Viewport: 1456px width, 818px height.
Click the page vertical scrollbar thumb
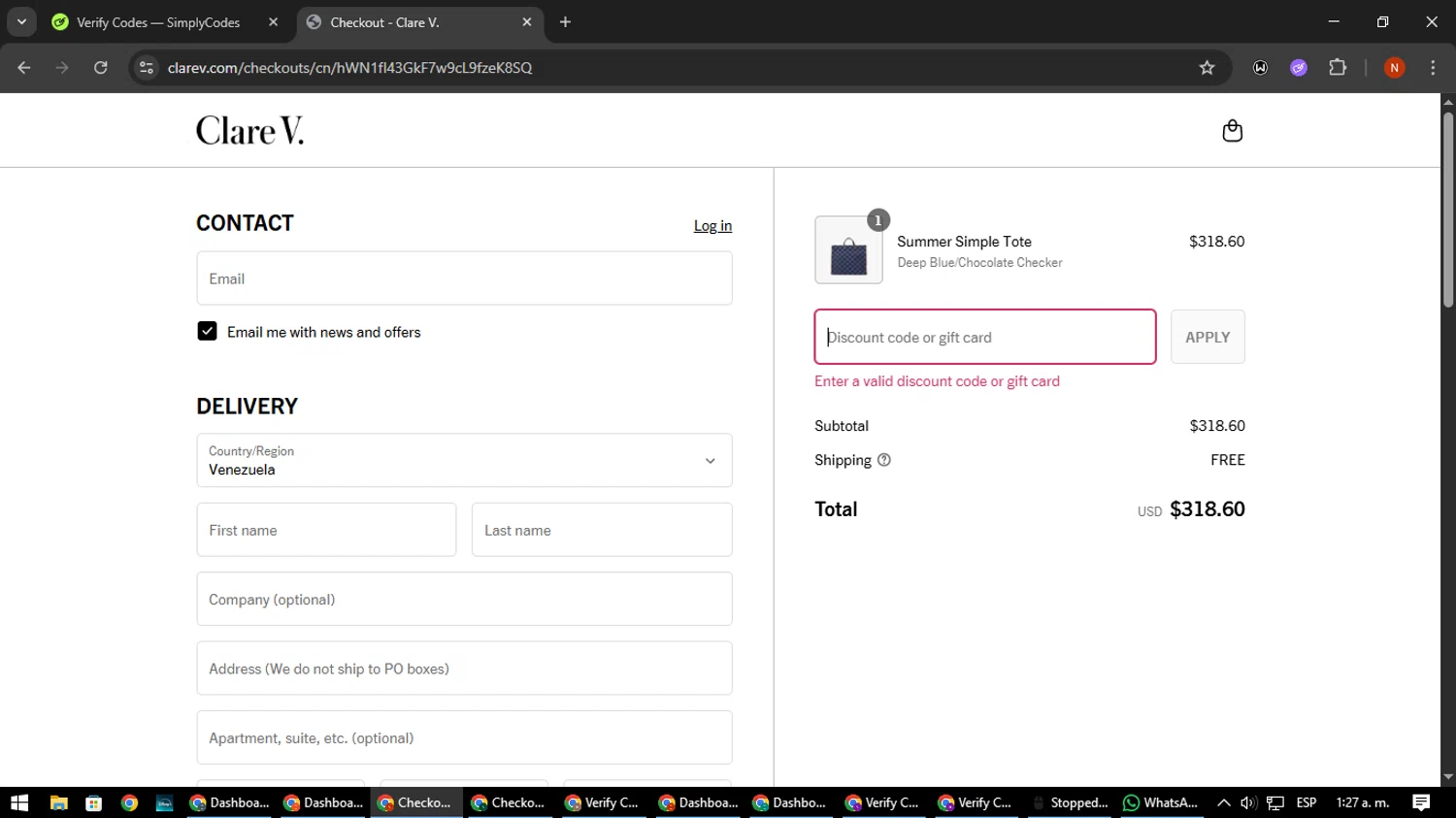pos(1448,210)
